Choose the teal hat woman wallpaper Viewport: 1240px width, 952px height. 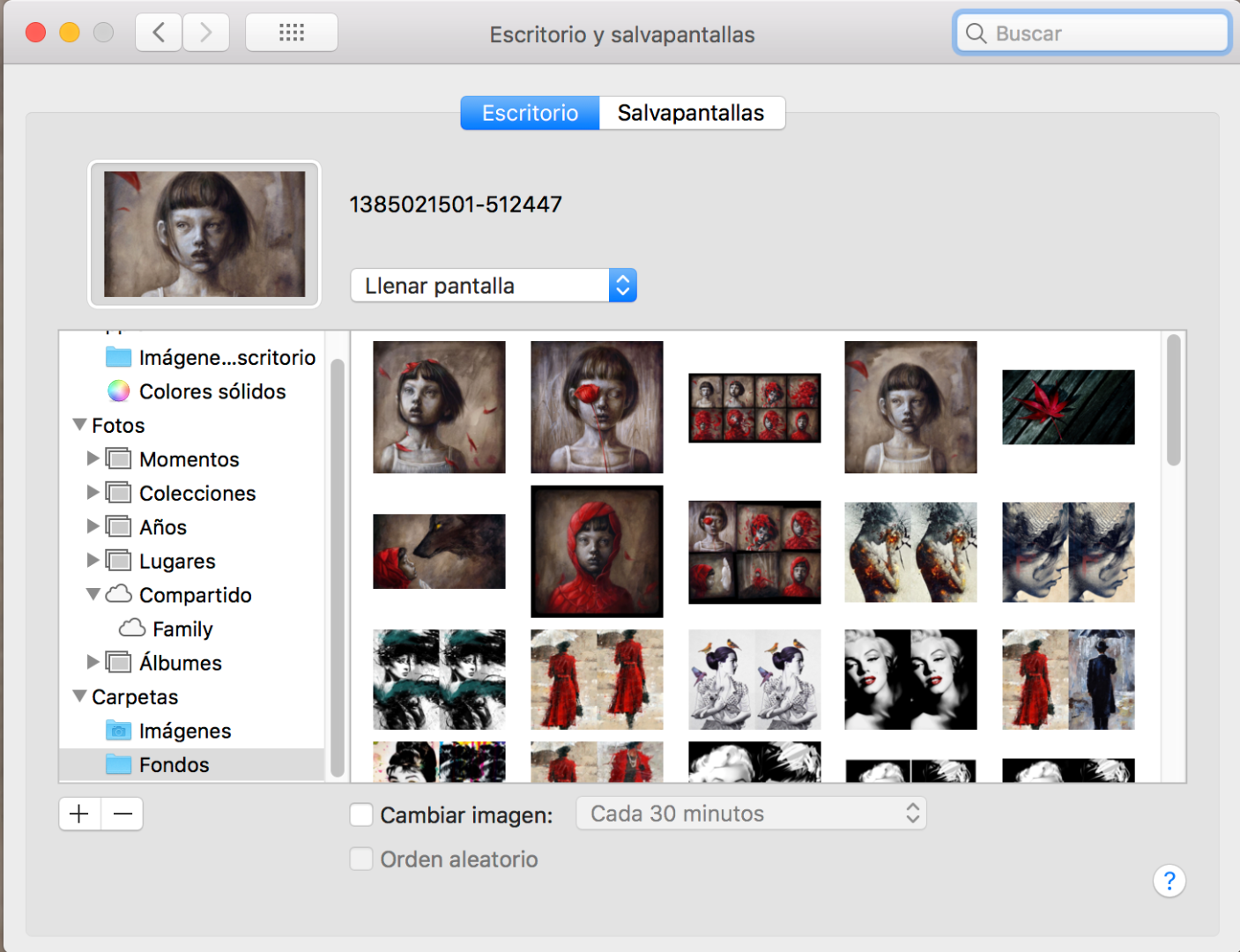pyautogui.click(x=439, y=680)
